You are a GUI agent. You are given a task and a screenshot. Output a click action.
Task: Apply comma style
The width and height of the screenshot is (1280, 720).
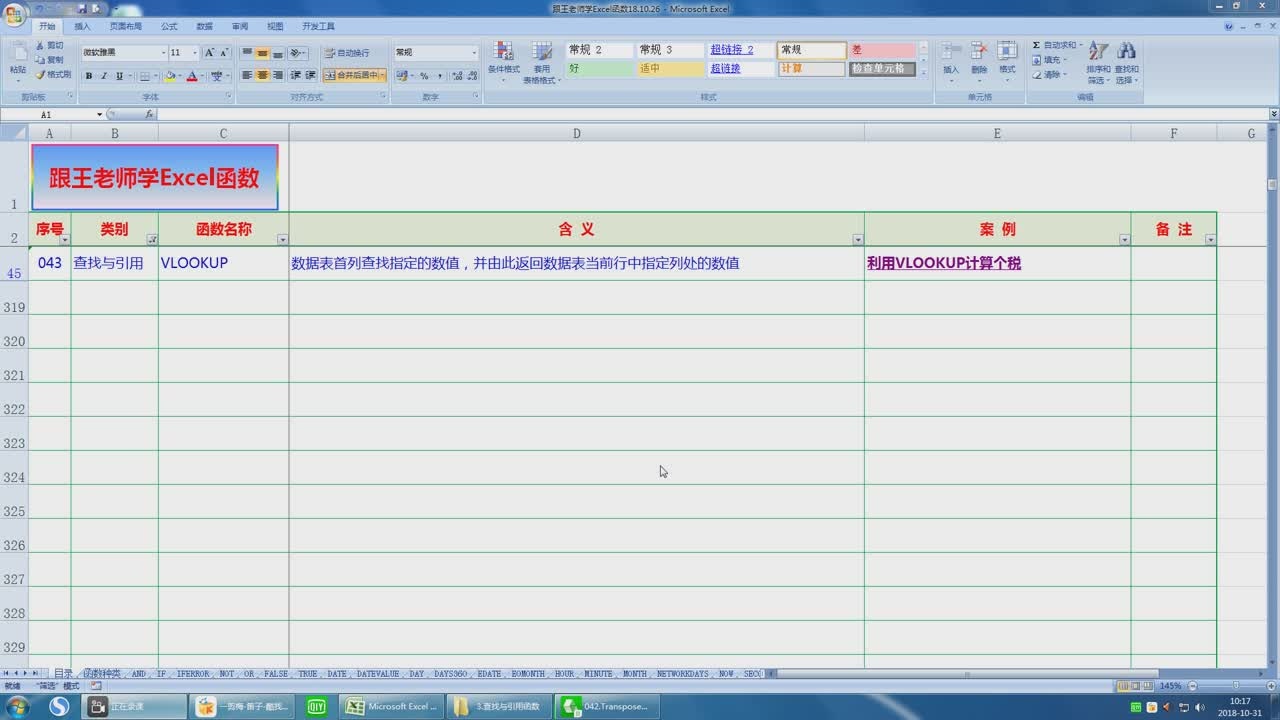[x=439, y=76]
